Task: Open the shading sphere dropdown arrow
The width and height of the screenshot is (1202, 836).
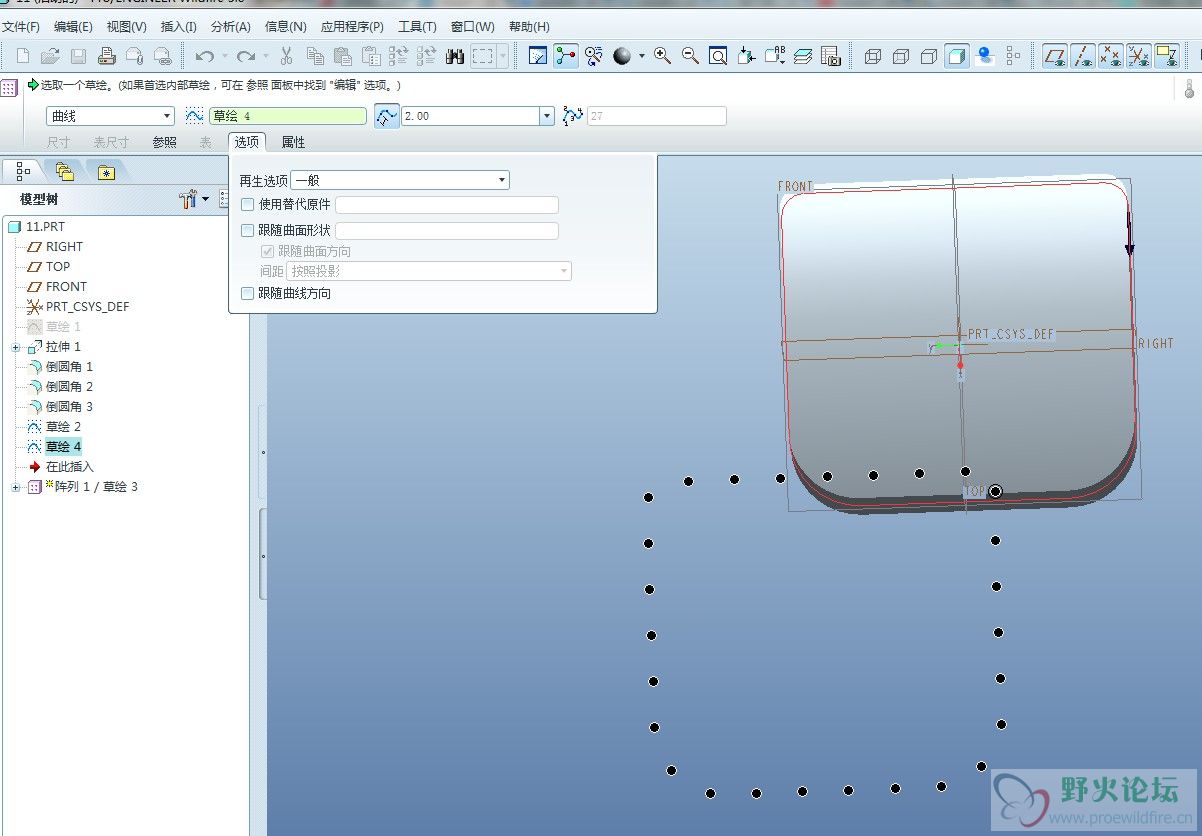Action: [x=642, y=57]
